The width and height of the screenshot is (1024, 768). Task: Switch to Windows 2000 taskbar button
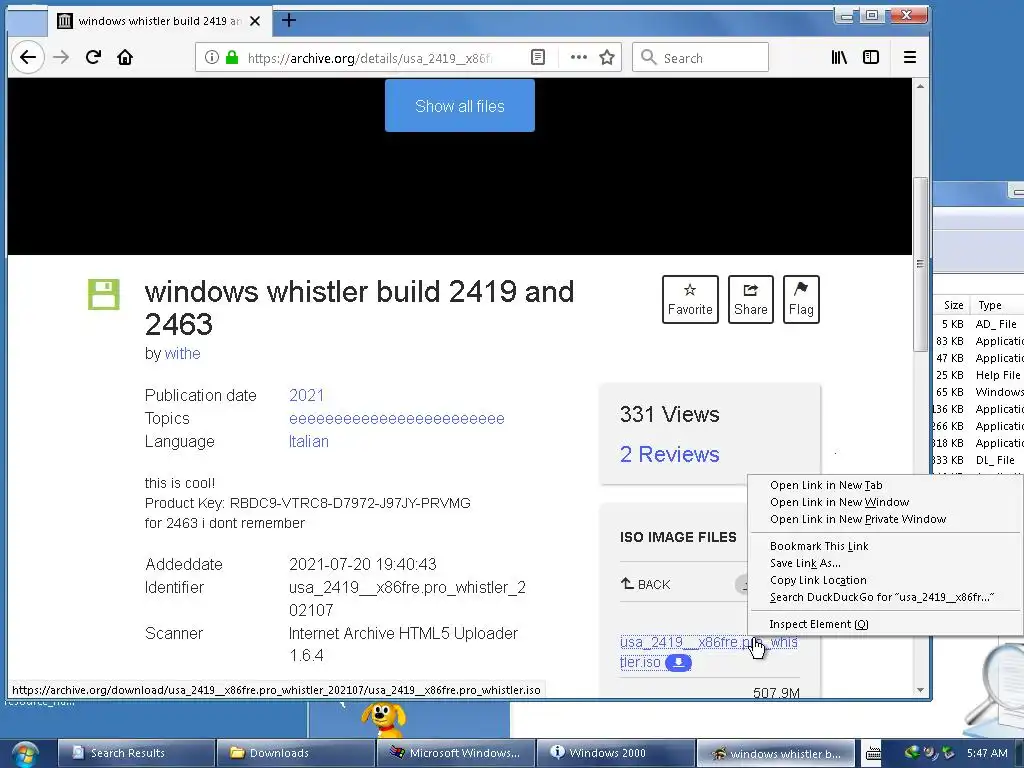tap(615, 753)
